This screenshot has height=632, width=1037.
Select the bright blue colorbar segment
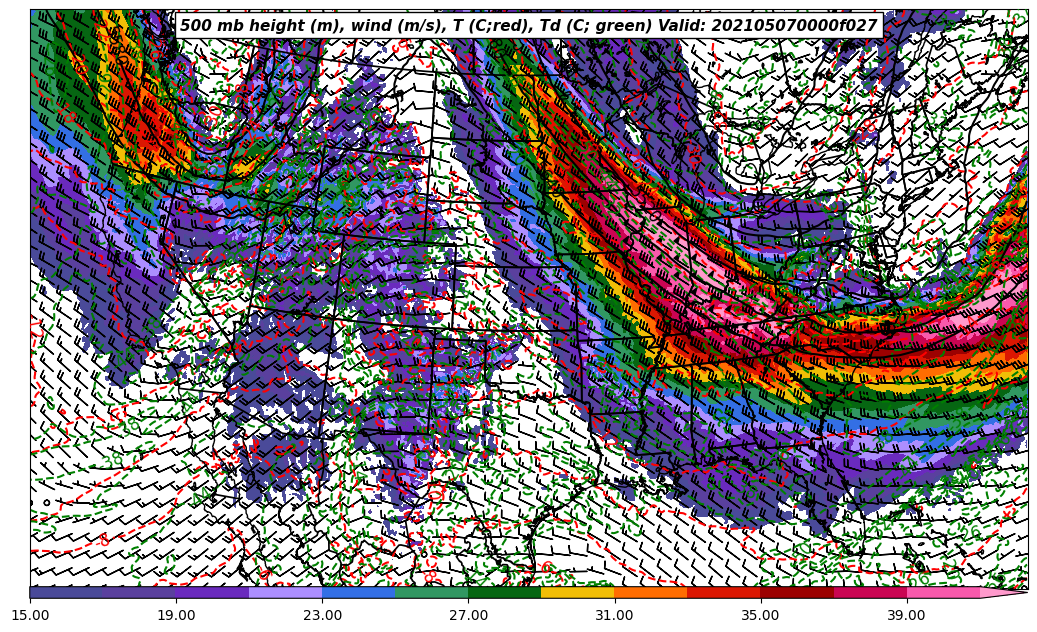(x=358, y=592)
